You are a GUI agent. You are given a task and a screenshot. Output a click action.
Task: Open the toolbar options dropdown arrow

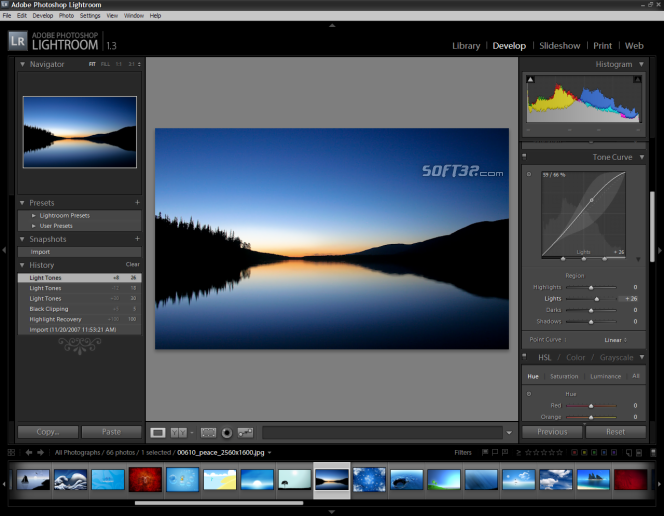click(509, 433)
